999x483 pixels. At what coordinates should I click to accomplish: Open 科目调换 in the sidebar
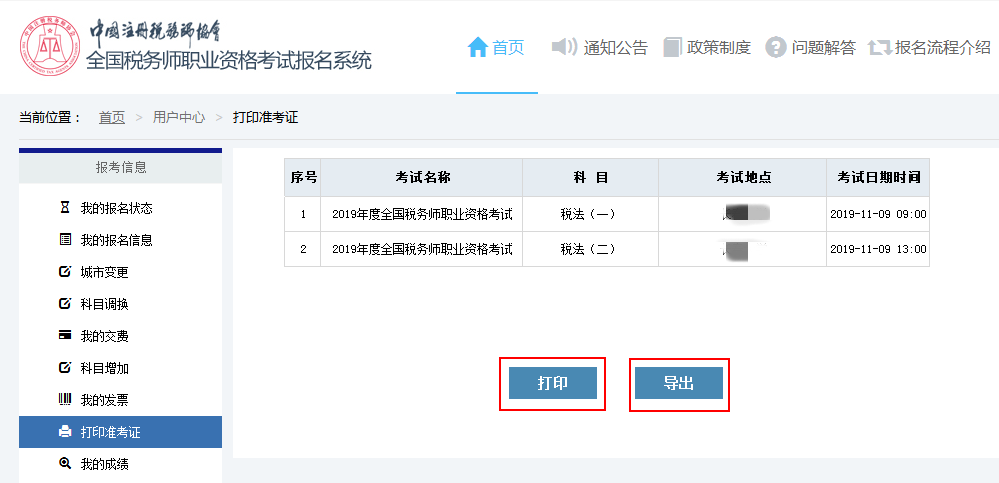(x=104, y=304)
